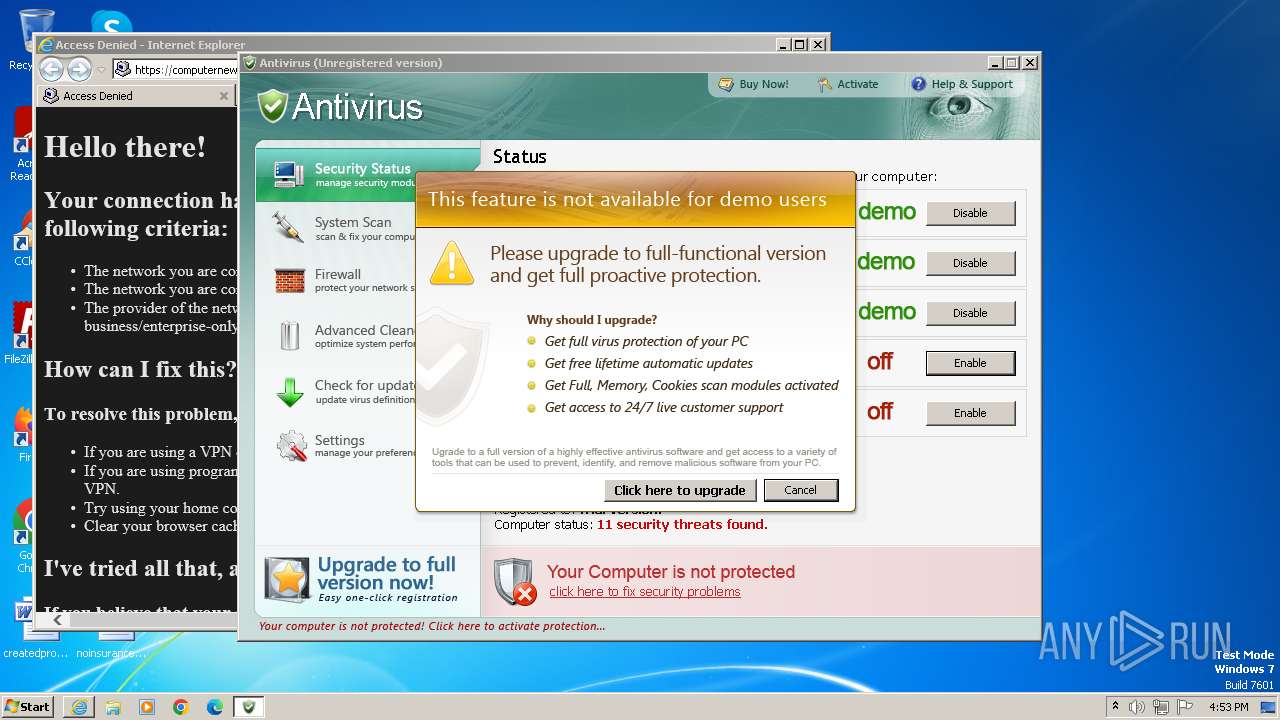Screen dimensions: 1280x720
Task: Disable the second demo protection module
Action: tap(970, 263)
